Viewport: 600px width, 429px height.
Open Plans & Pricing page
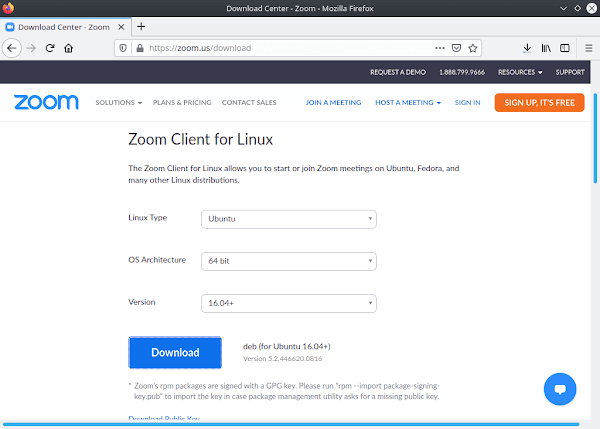[x=182, y=103]
